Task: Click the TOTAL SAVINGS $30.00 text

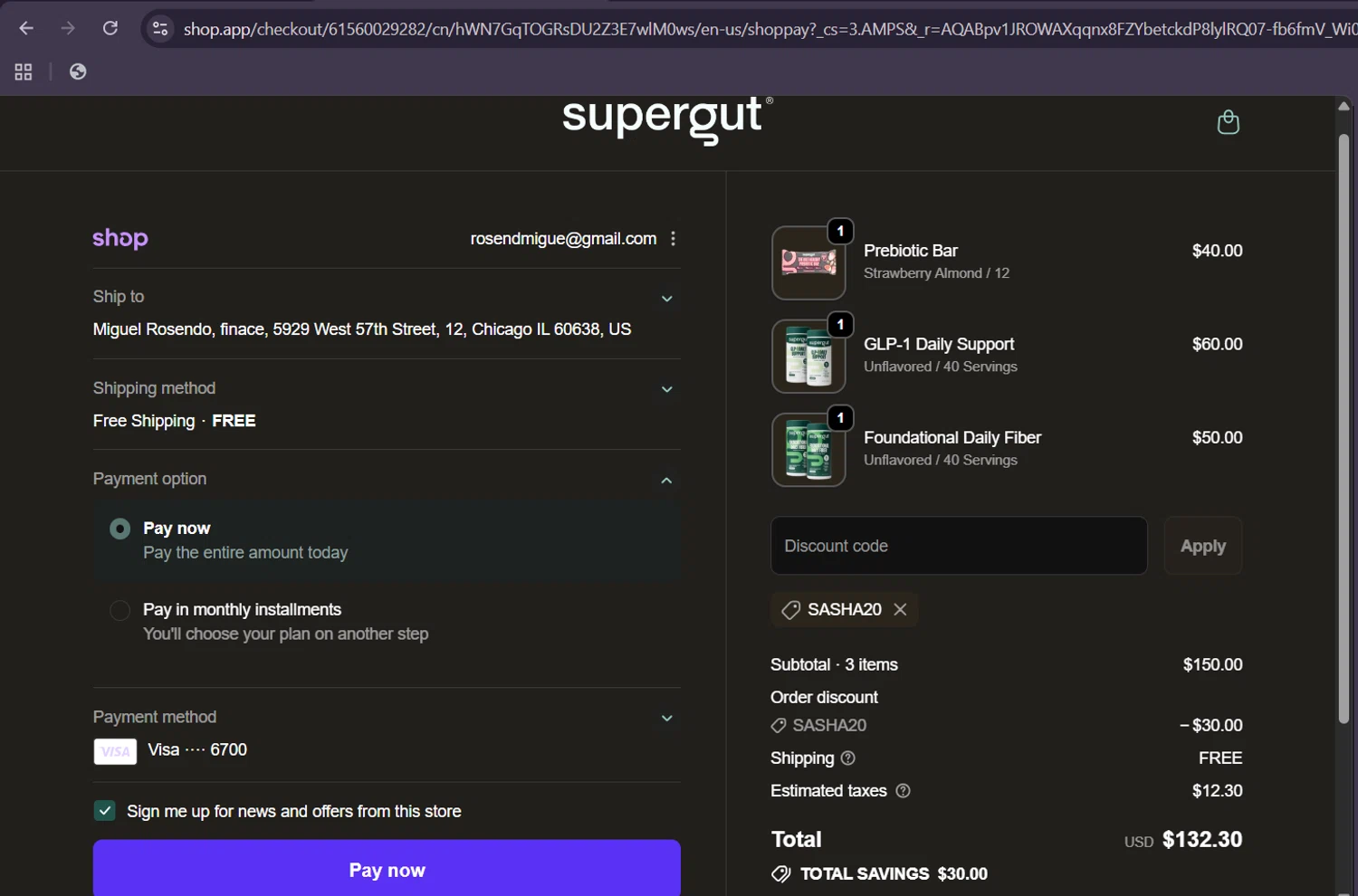Action: pos(894,873)
